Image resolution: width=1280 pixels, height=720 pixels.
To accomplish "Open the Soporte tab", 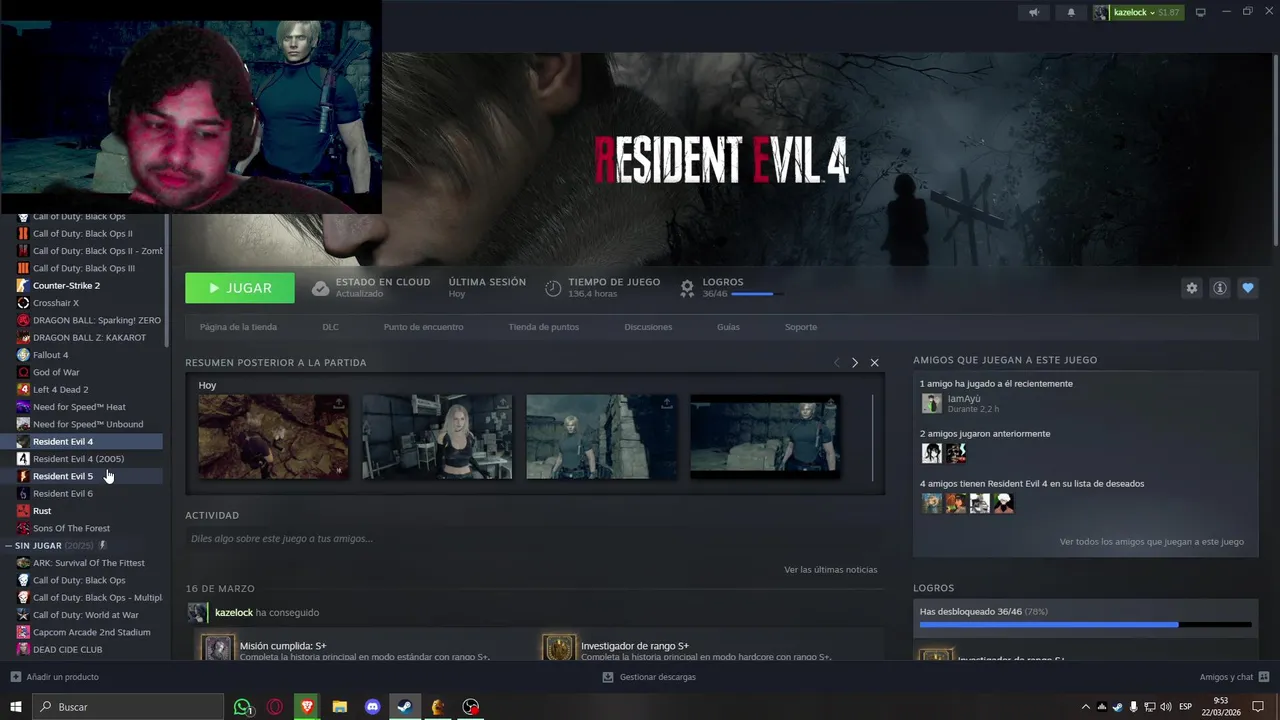I will coord(800,327).
